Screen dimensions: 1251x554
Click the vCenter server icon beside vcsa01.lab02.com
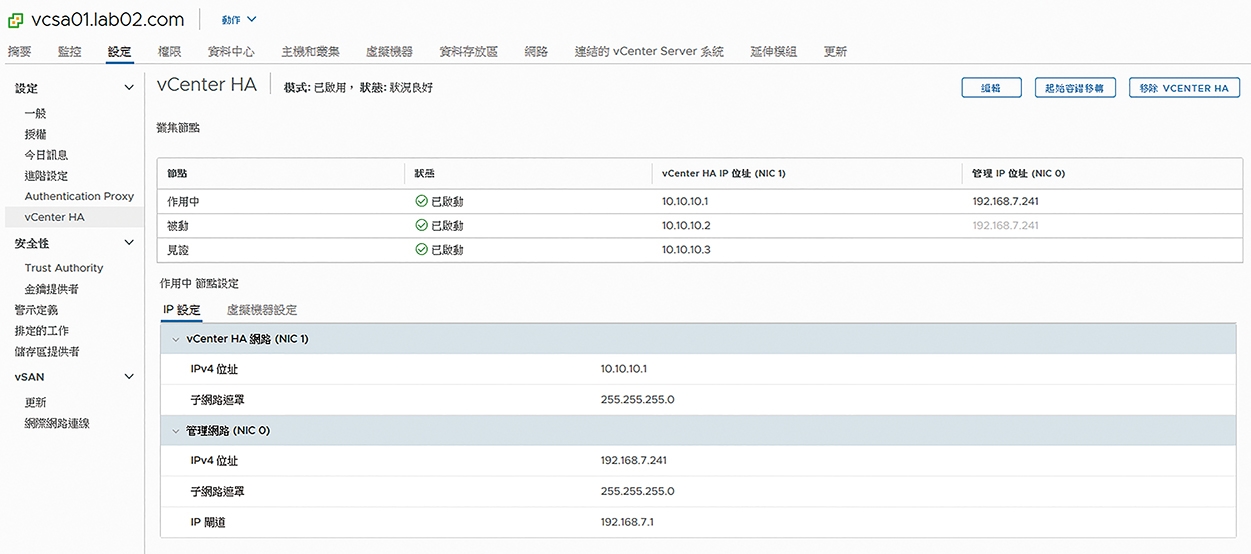pyautogui.click(x=16, y=20)
